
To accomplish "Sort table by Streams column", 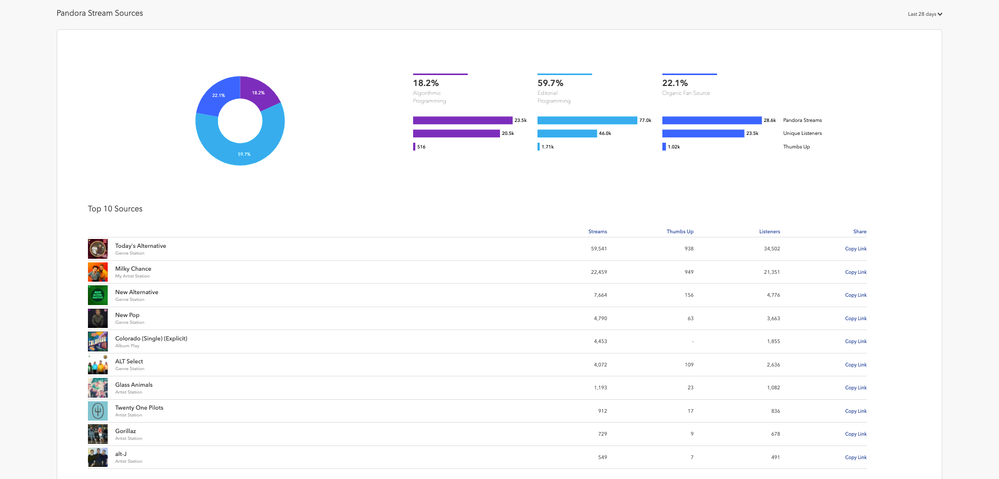I will click(597, 231).
